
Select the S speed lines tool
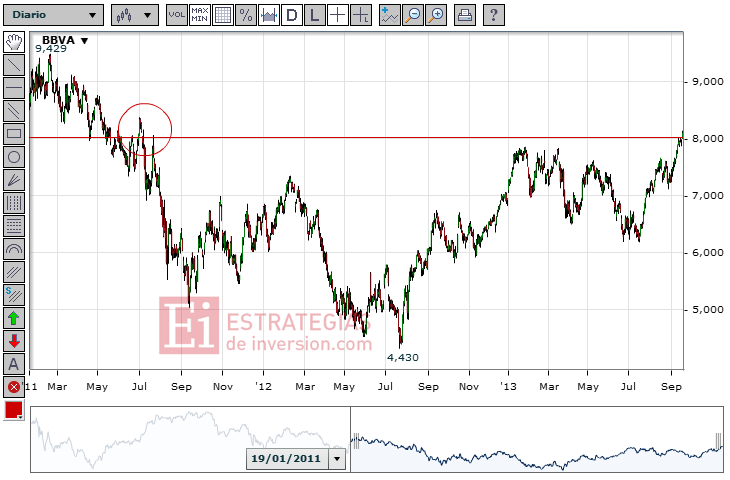14,295
